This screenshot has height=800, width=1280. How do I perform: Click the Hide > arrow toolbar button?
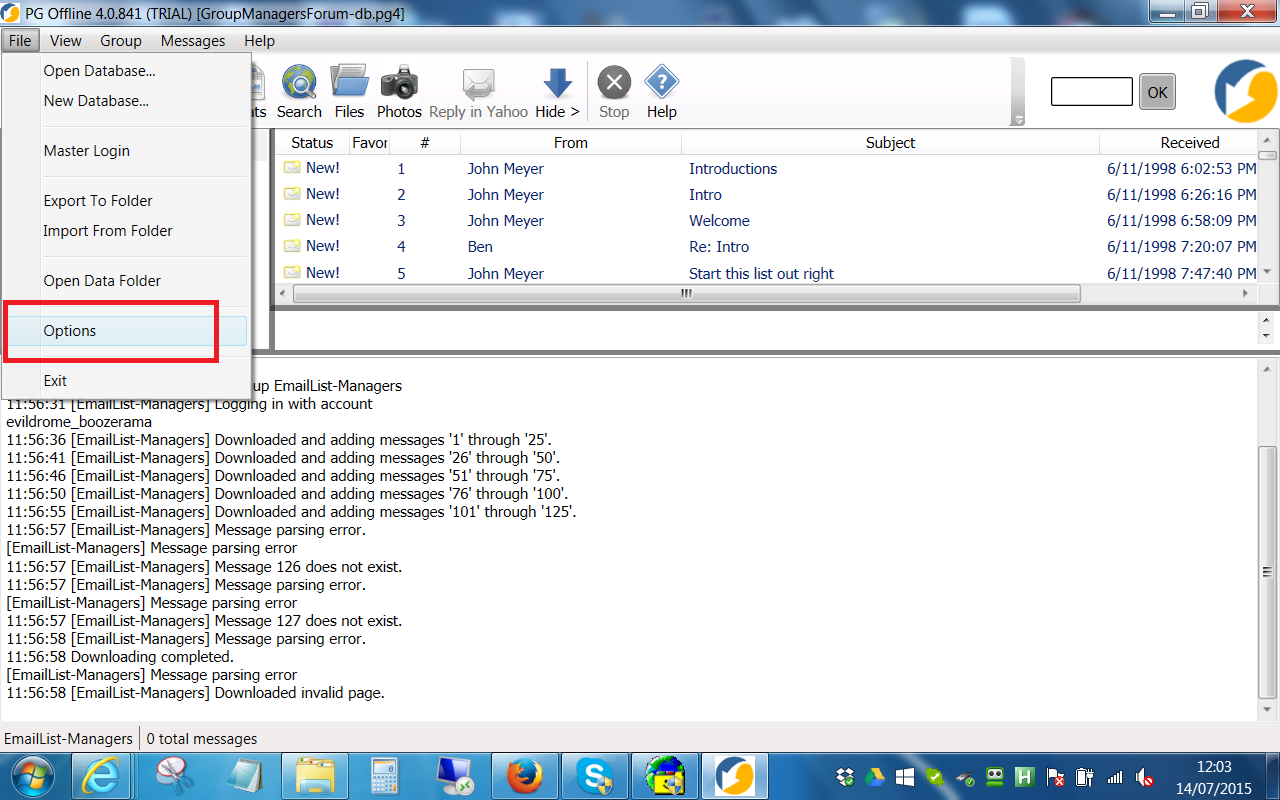pyautogui.click(x=557, y=91)
